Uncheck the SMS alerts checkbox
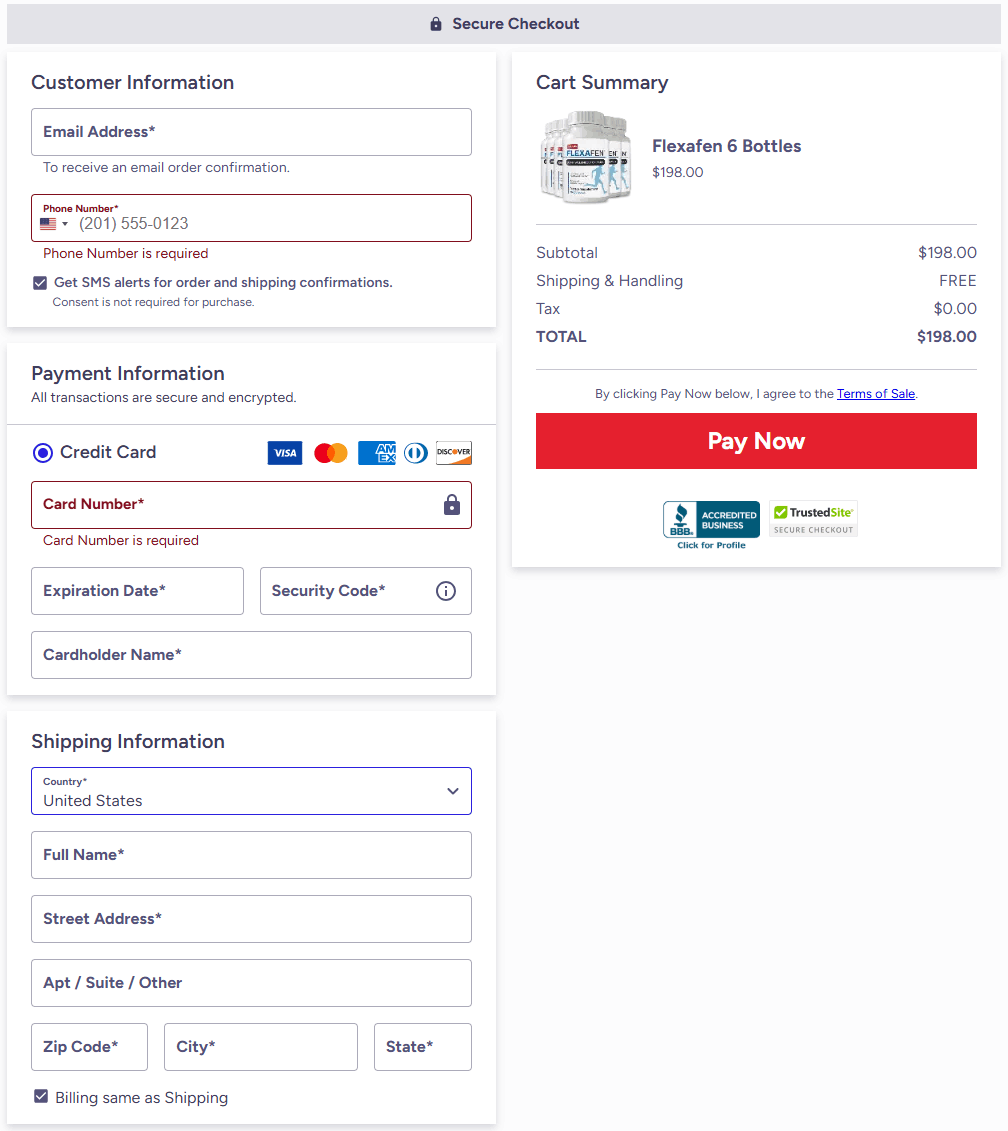This screenshot has width=1008, height=1131. (40, 283)
